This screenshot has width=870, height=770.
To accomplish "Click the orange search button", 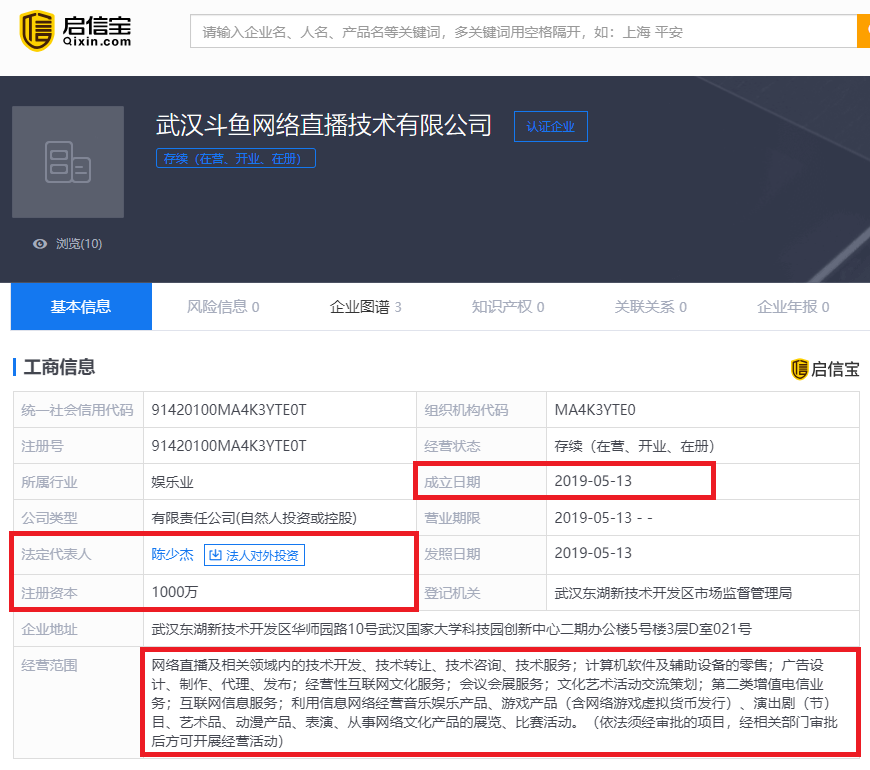I will [x=864, y=31].
